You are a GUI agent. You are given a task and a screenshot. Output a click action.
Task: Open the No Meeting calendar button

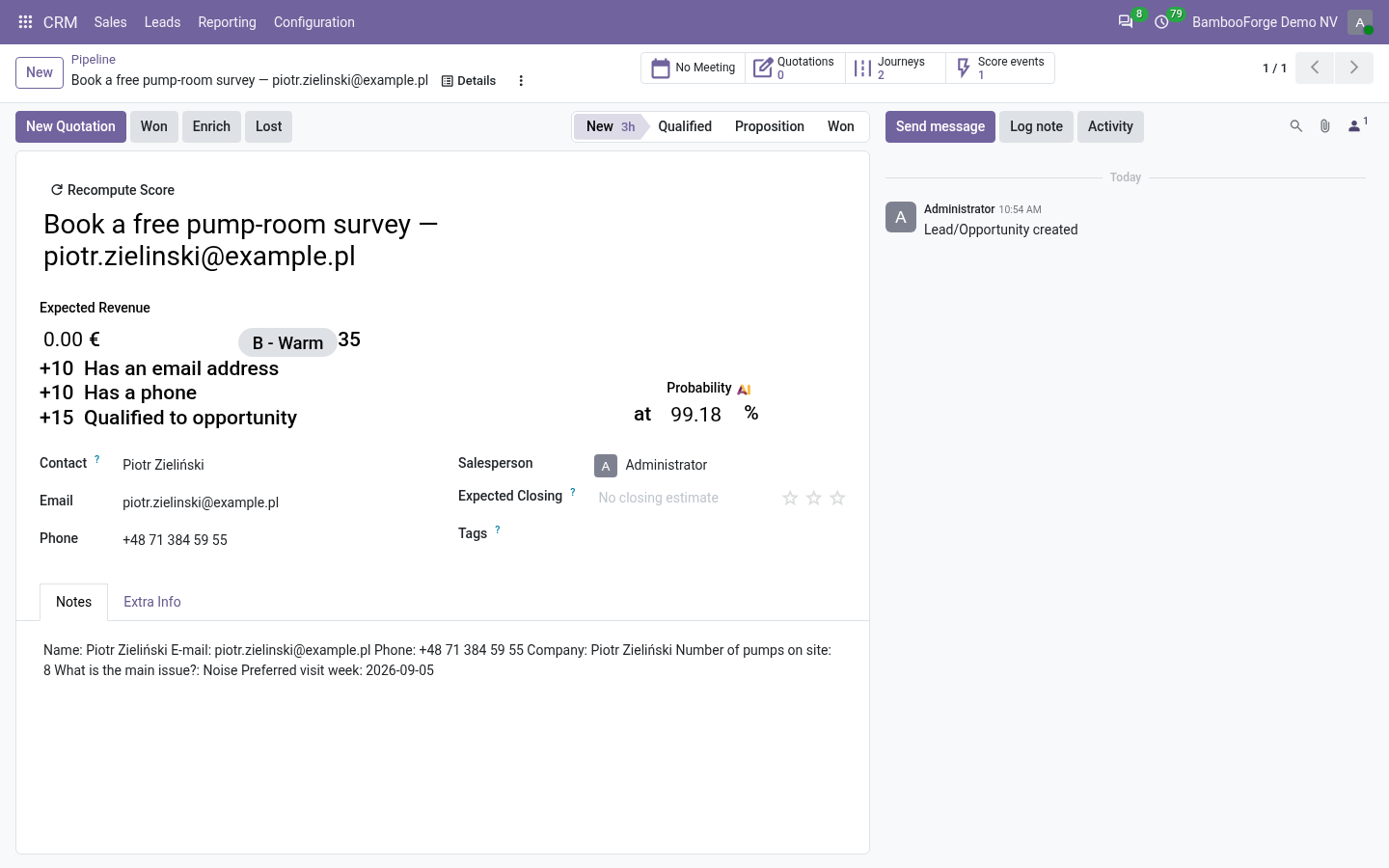coord(694,68)
